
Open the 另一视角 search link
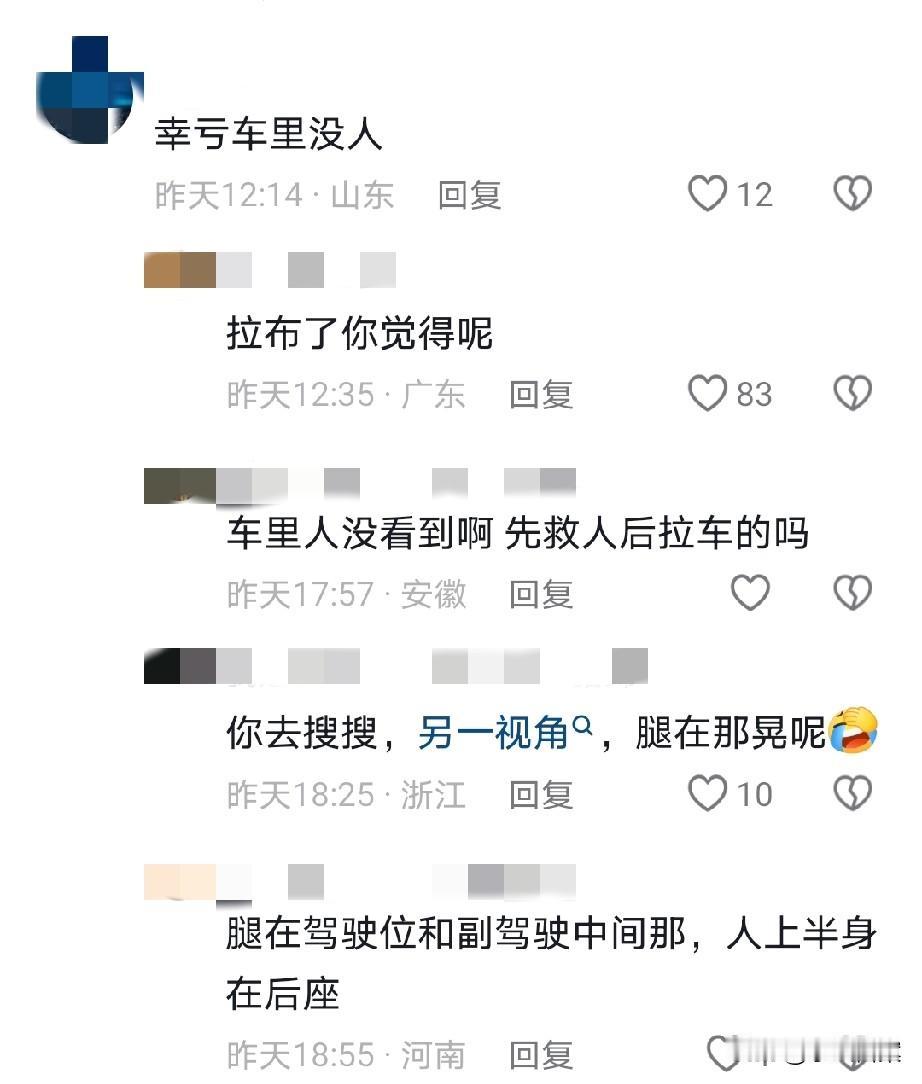pos(505,732)
